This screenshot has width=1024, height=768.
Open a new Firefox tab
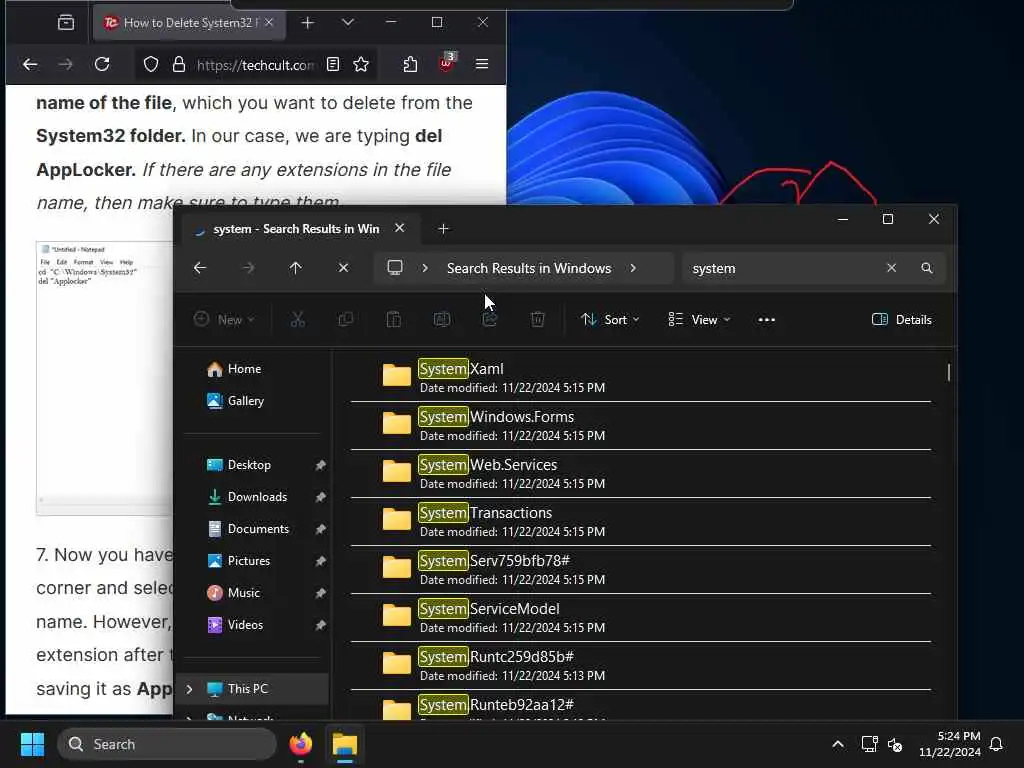tap(308, 23)
